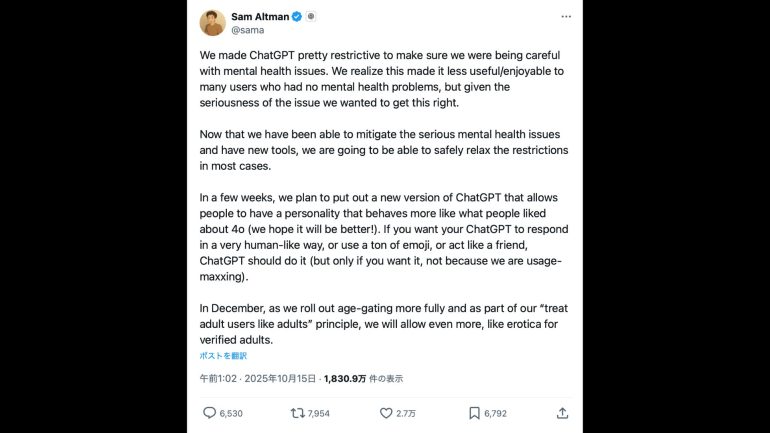Open the Sam Altman display name link

point(258,17)
